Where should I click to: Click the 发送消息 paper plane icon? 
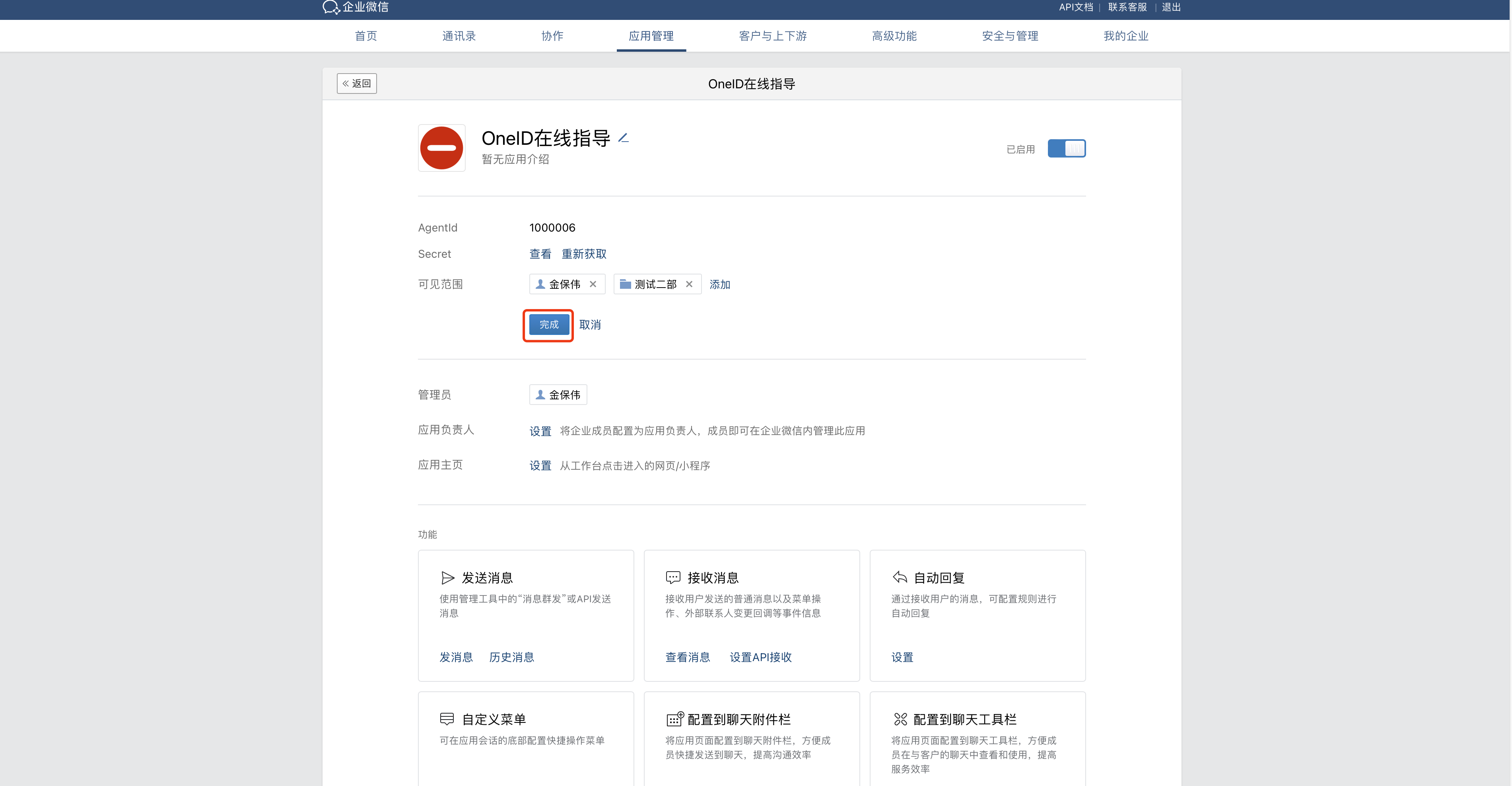pos(447,578)
